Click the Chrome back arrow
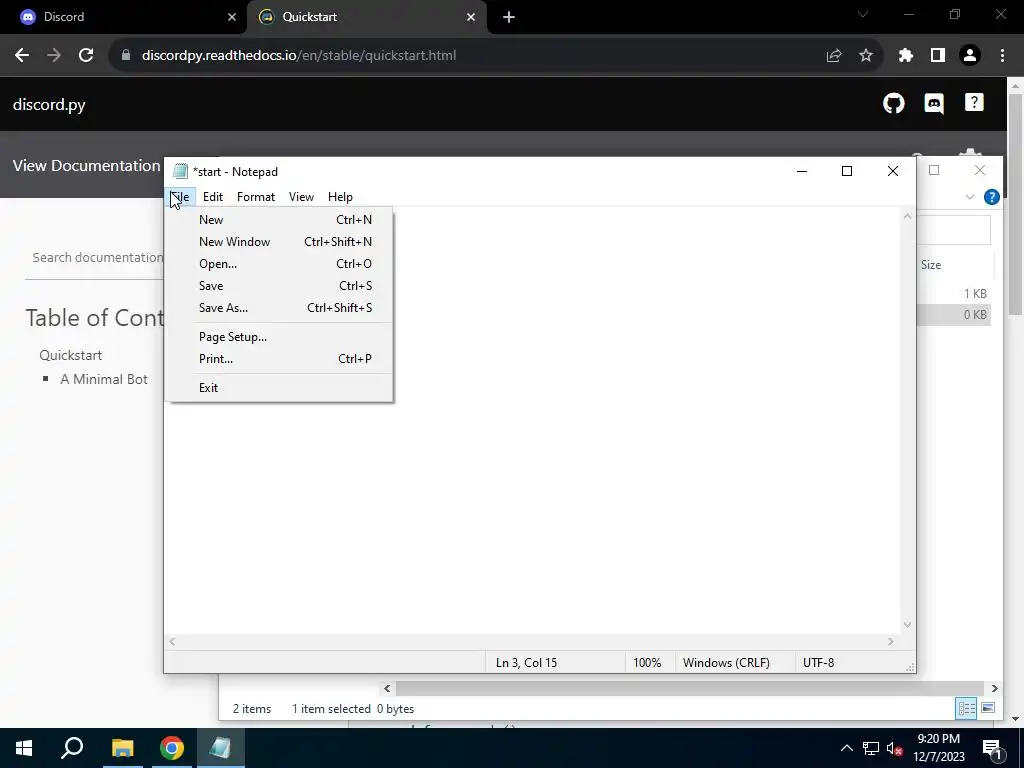This screenshot has width=1024, height=768. [x=22, y=56]
